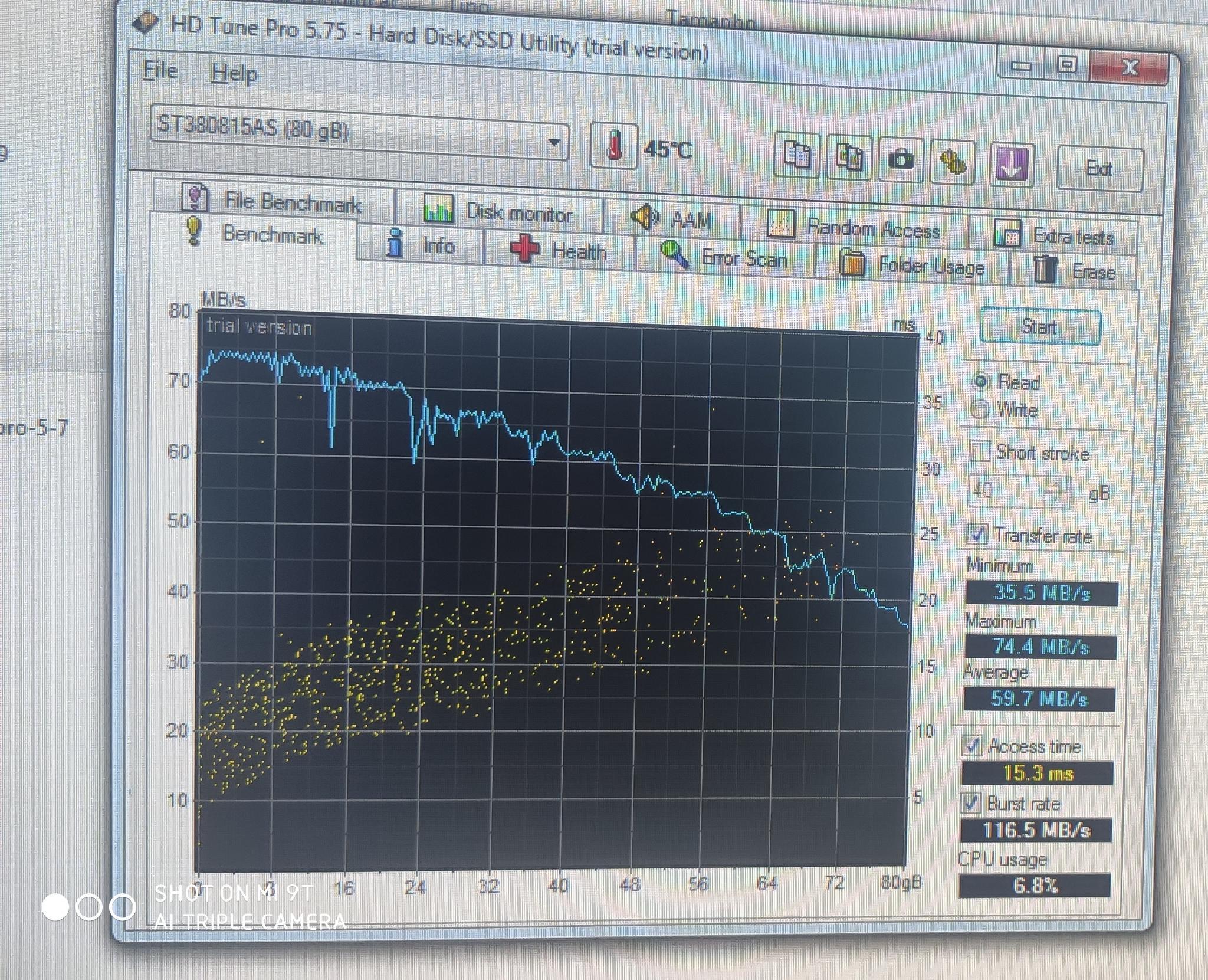Maximize the HD Tune Pro window
Viewport: 1208px width, 980px height.
click(x=1068, y=64)
